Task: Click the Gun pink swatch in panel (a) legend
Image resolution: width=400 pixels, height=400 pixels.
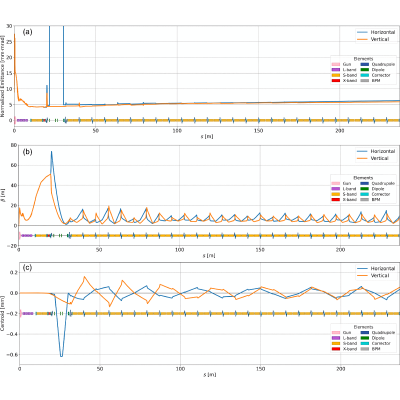Action: pos(336,64)
